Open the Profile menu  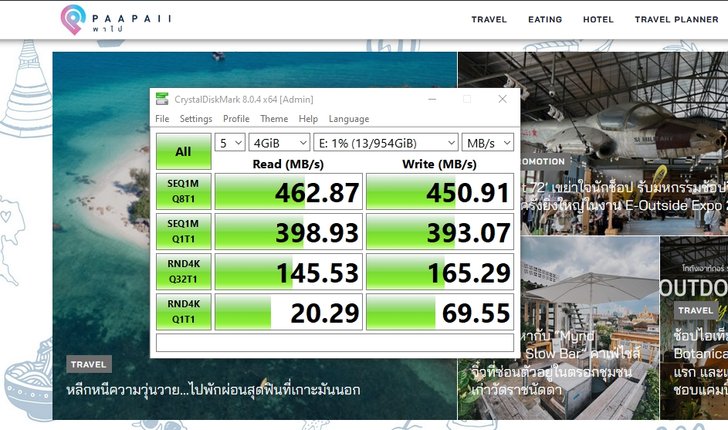tap(236, 119)
